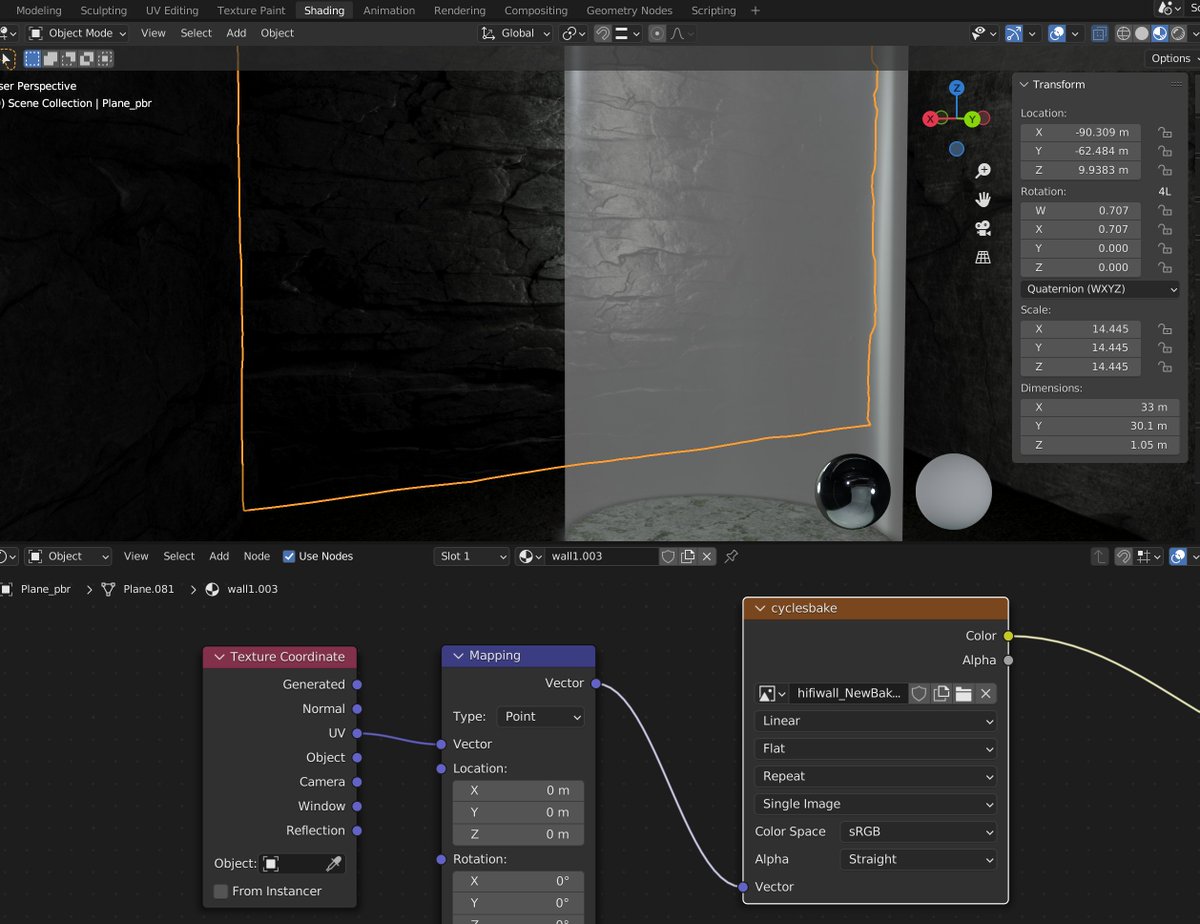The width and height of the screenshot is (1200, 924).
Task: Switch to the Geometry Nodes workspace tab
Action: tap(629, 10)
